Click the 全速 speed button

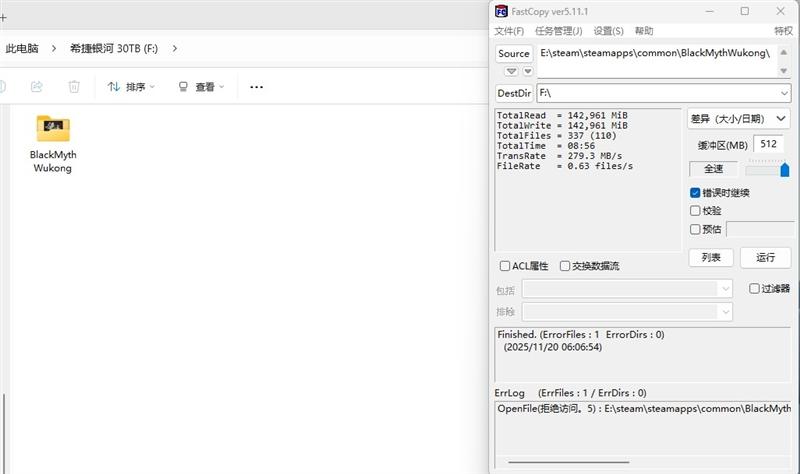click(x=713, y=169)
